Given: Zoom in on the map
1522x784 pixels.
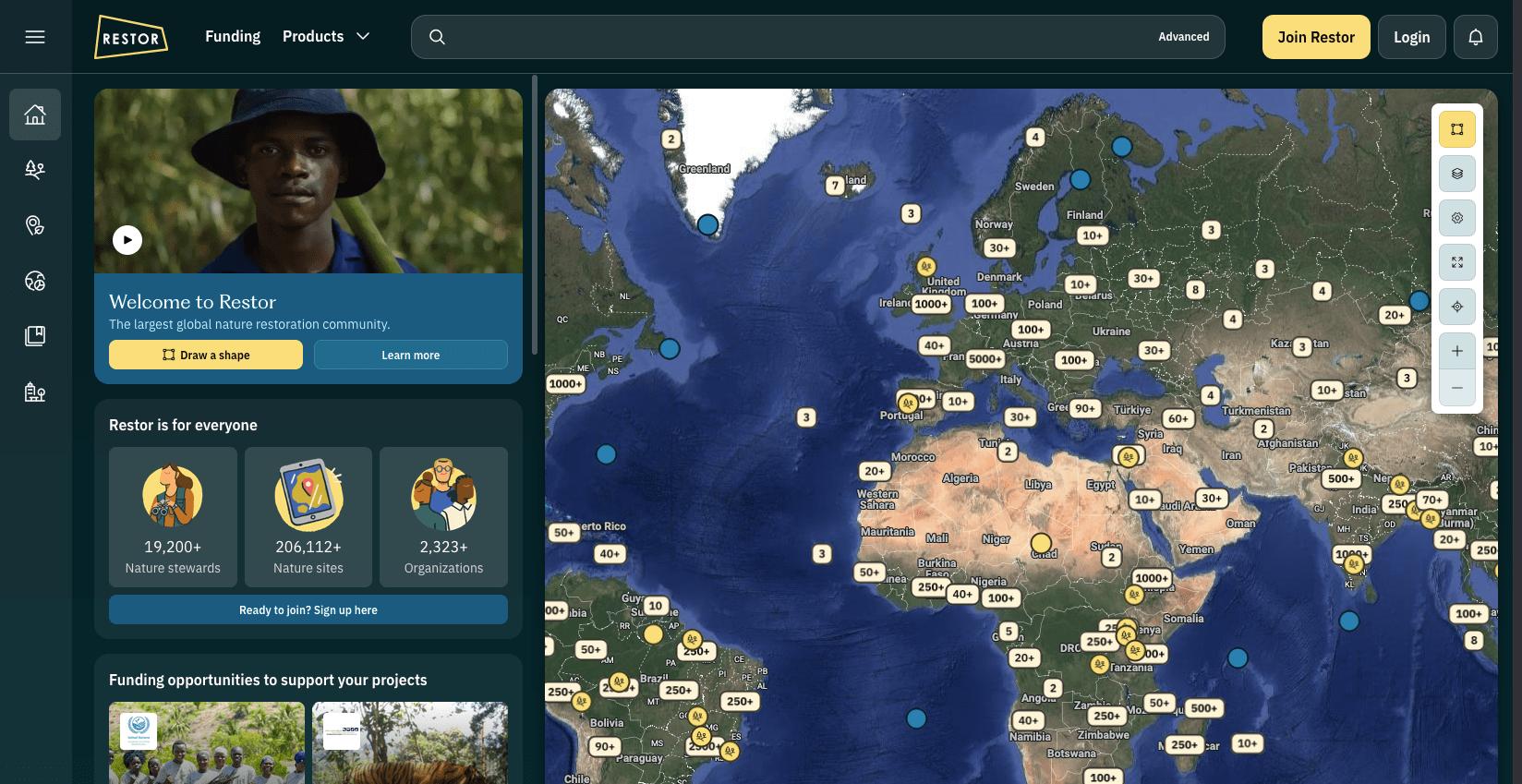Looking at the screenshot, I should [x=1457, y=351].
